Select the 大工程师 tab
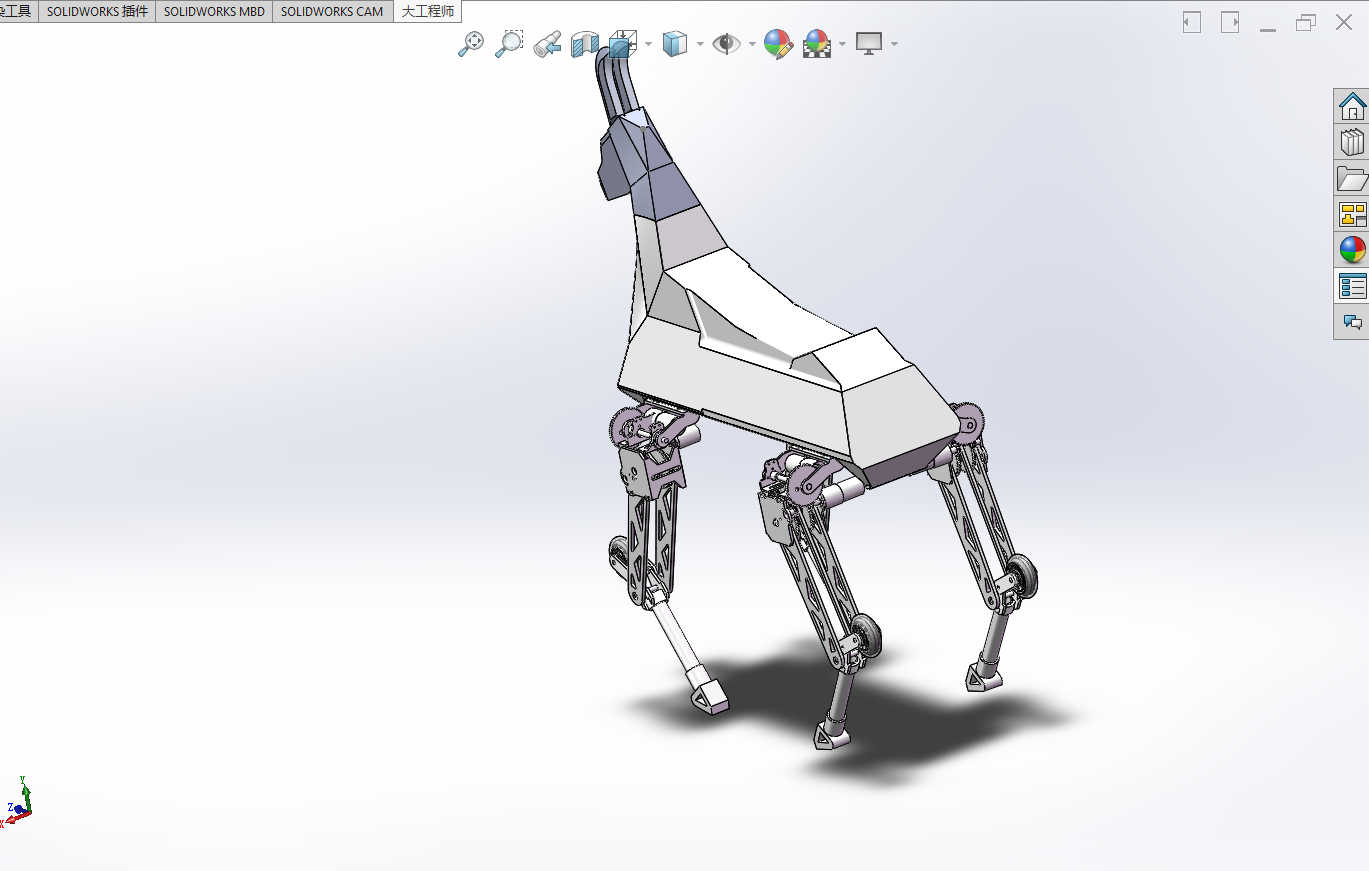Image resolution: width=1369 pixels, height=871 pixels. [x=427, y=11]
